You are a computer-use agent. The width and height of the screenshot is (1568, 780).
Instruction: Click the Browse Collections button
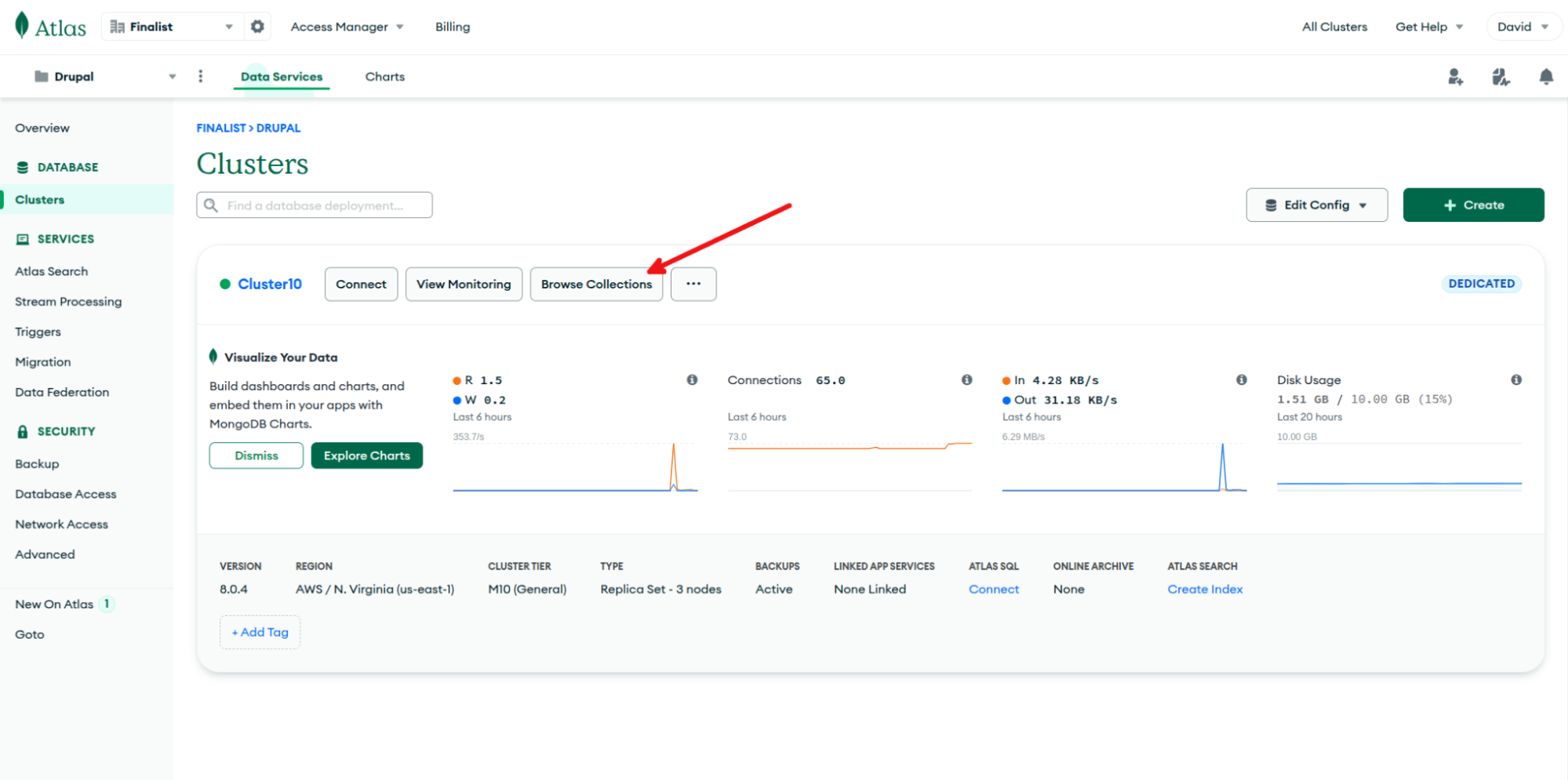pos(596,284)
